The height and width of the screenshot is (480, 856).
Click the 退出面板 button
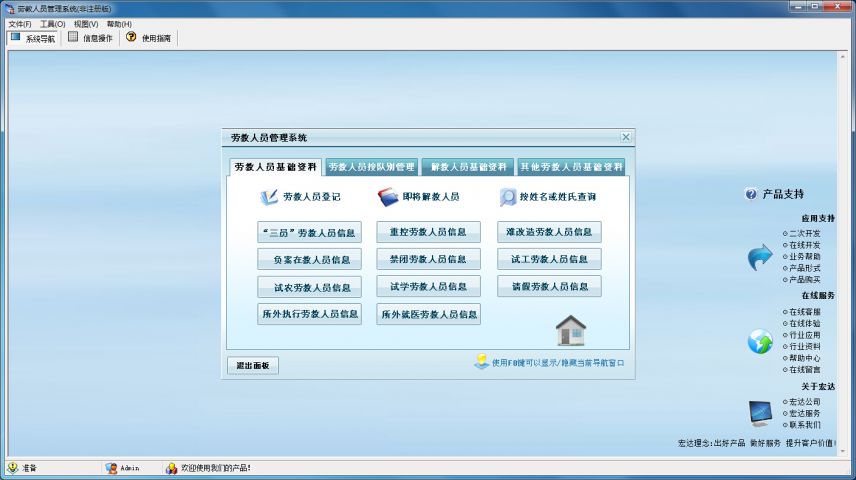coord(252,366)
